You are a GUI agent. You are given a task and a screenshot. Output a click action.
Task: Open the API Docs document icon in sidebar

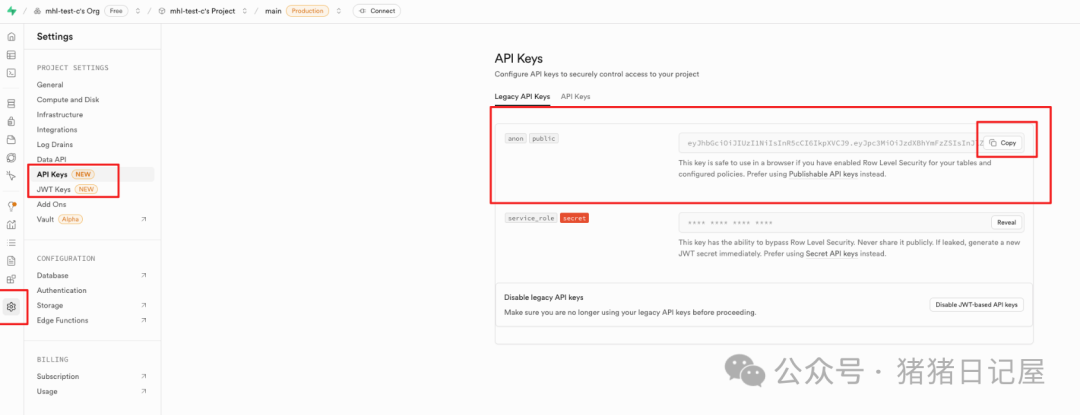pos(11,261)
